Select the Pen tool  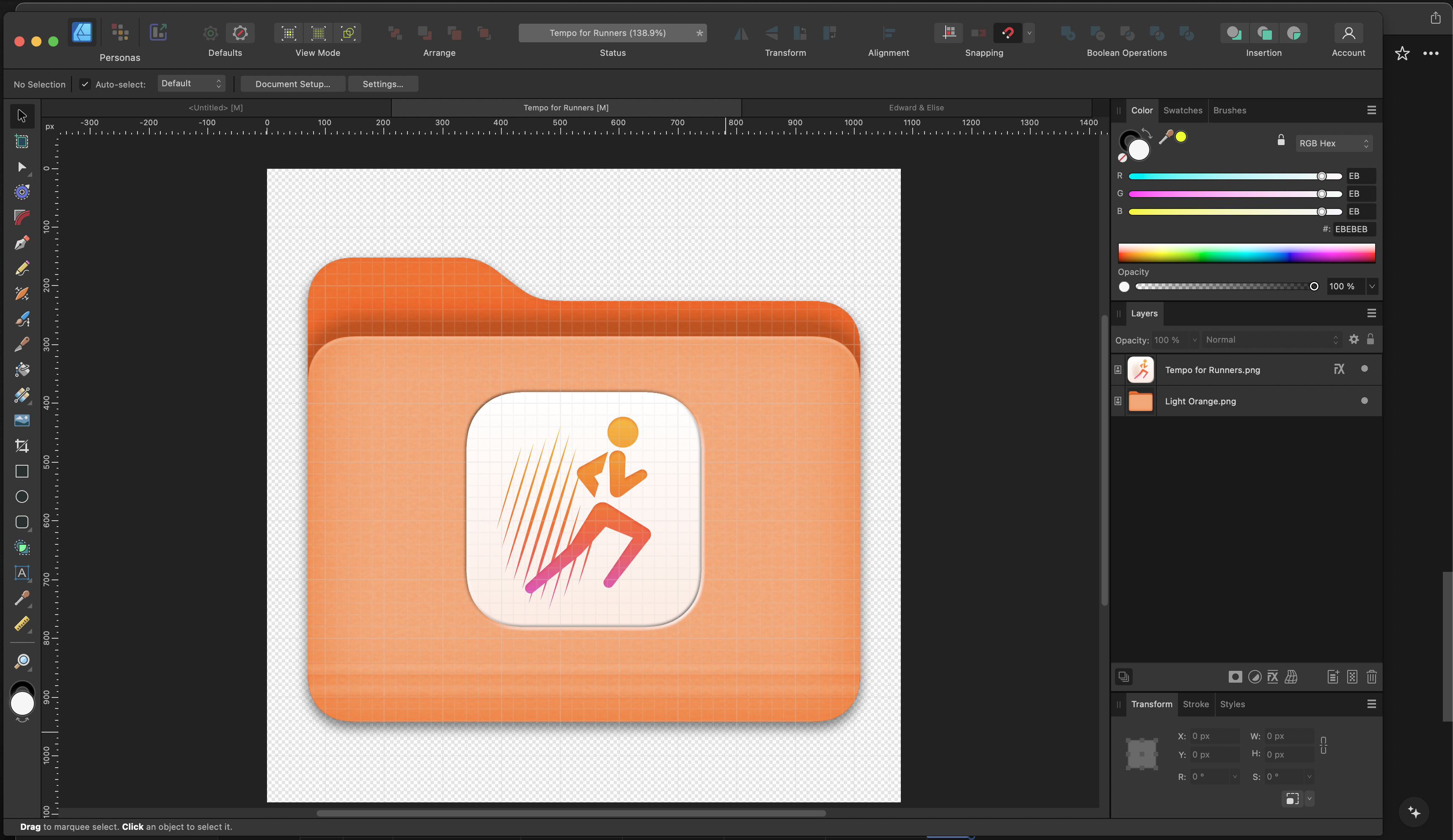22,243
